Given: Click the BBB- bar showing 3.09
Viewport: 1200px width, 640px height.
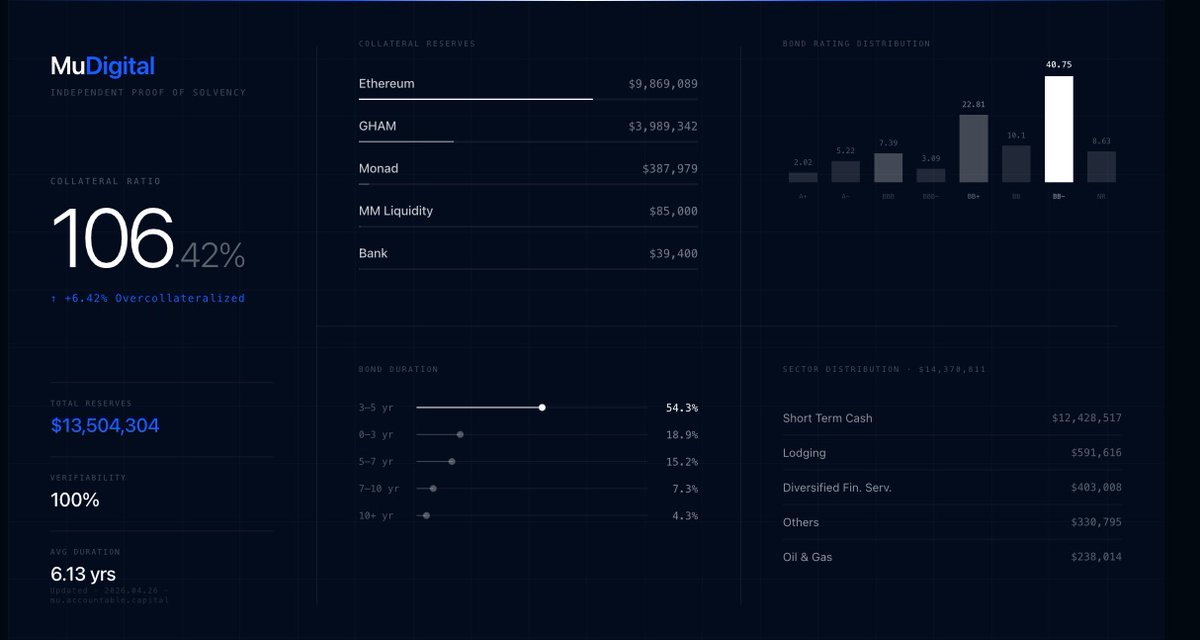Looking at the screenshot, I should coord(931,176).
